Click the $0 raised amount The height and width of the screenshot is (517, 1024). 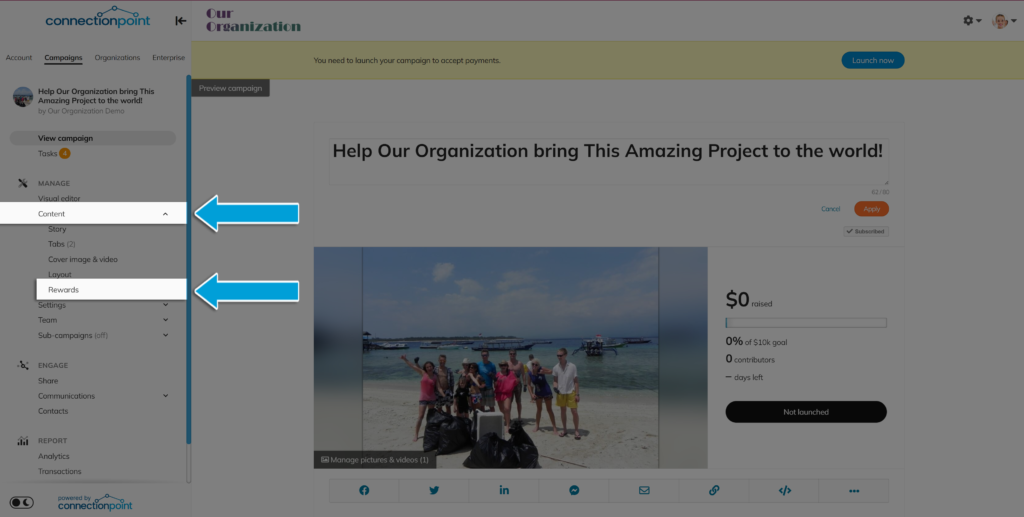click(748, 300)
